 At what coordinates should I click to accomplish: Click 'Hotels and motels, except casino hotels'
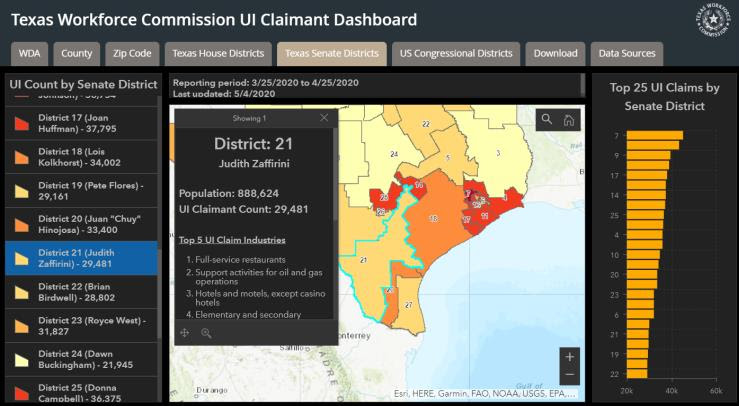click(x=260, y=298)
